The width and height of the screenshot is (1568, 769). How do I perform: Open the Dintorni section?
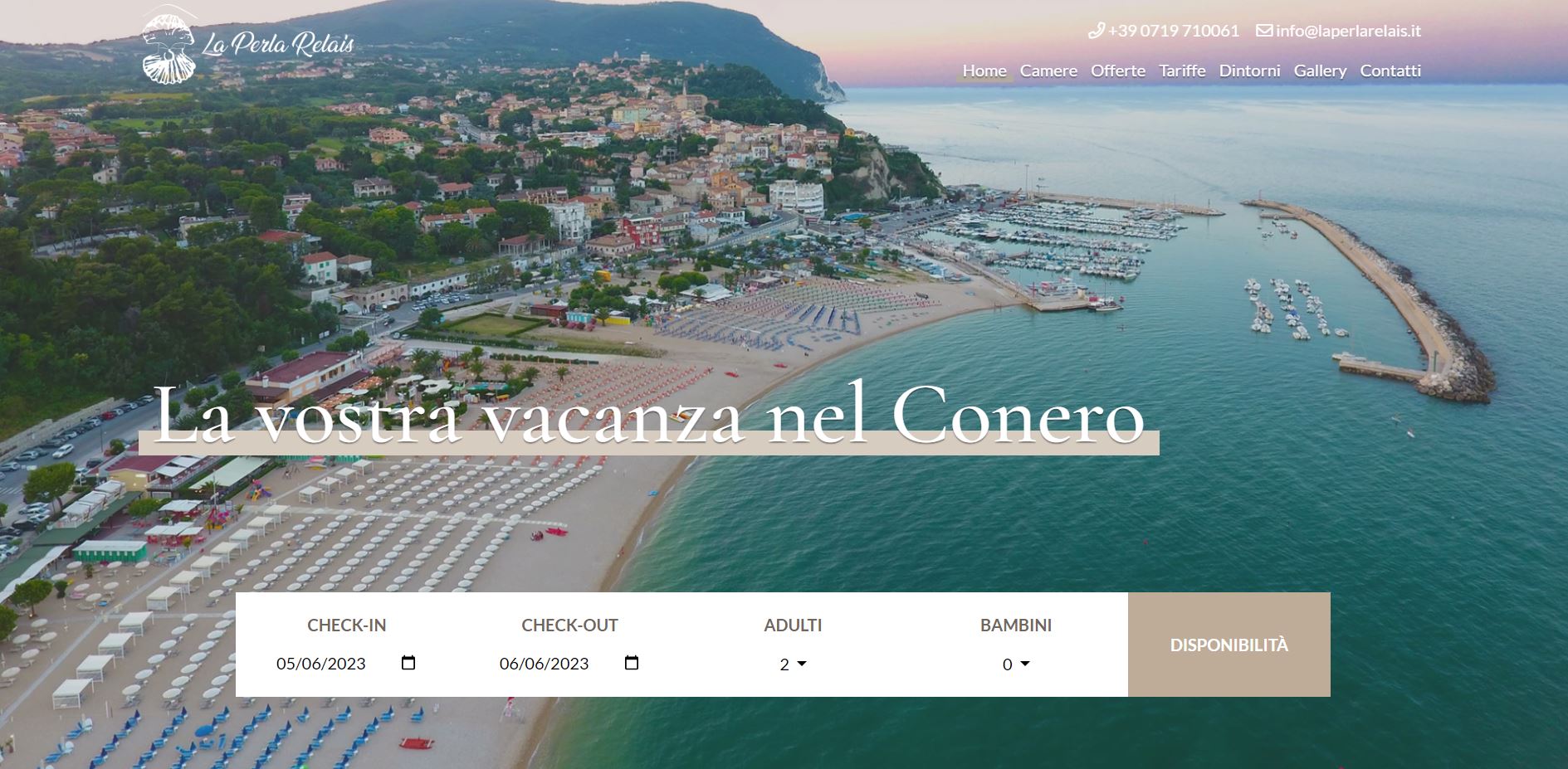[x=1249, y=71]
